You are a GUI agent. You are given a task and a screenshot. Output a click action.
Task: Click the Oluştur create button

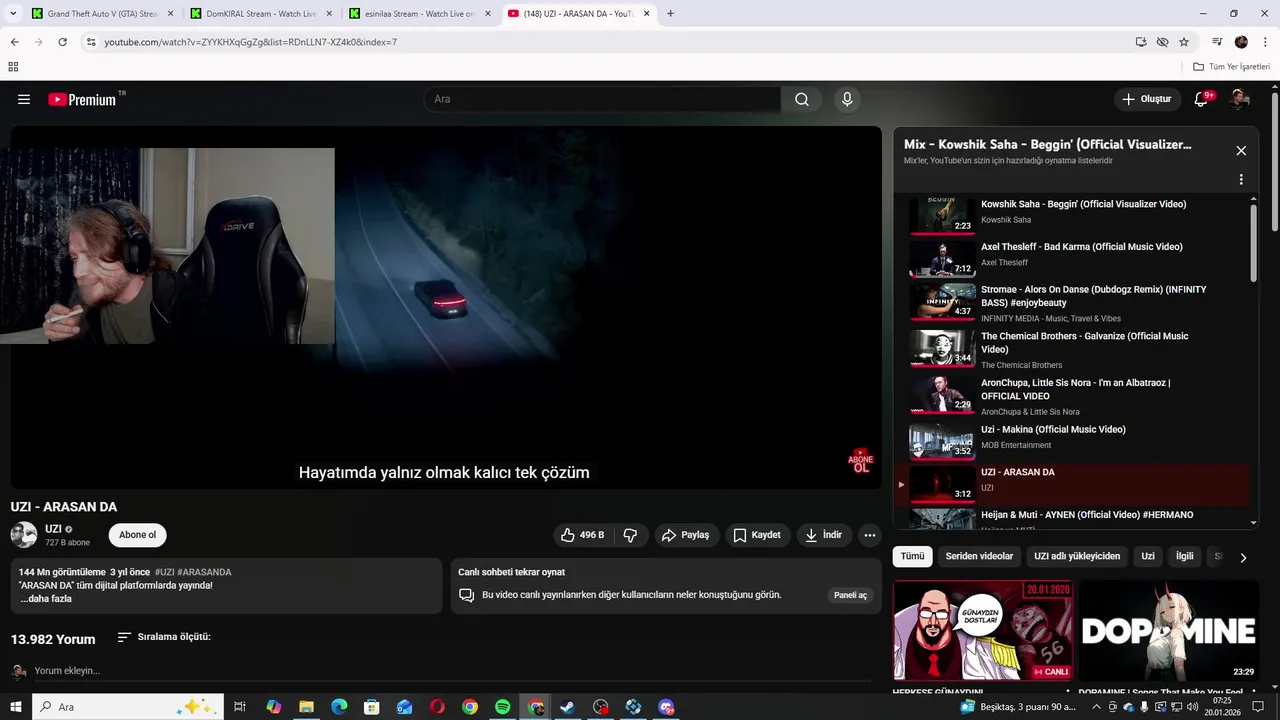coord(1147,99)
